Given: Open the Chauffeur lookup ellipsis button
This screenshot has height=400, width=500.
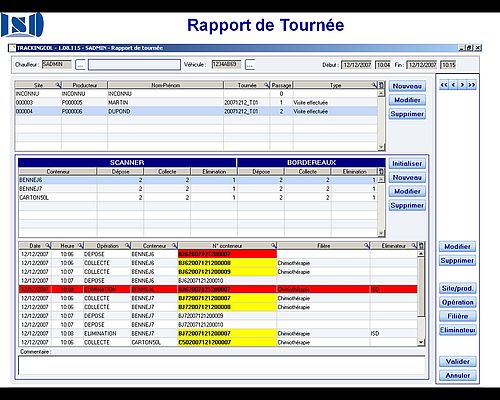Looking at the screenshot, I should pyautogui.click(x=80, y=65).
